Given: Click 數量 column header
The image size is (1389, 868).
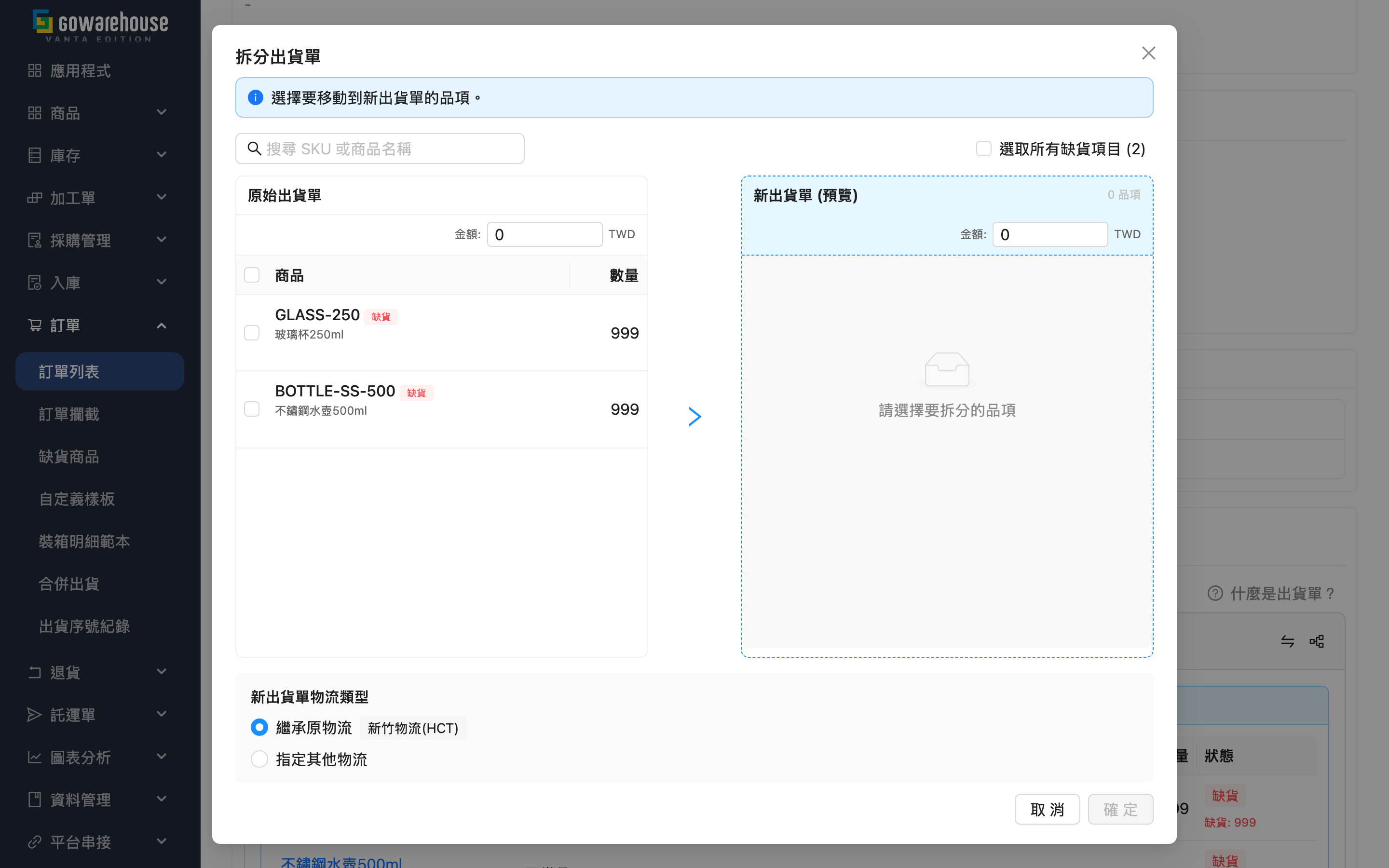Looking at the screenshot, I should tap(624, 275).
